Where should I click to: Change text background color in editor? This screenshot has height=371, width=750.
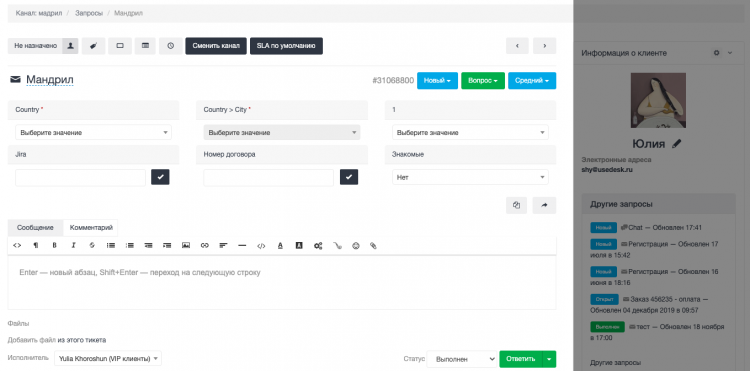[299, 245]
